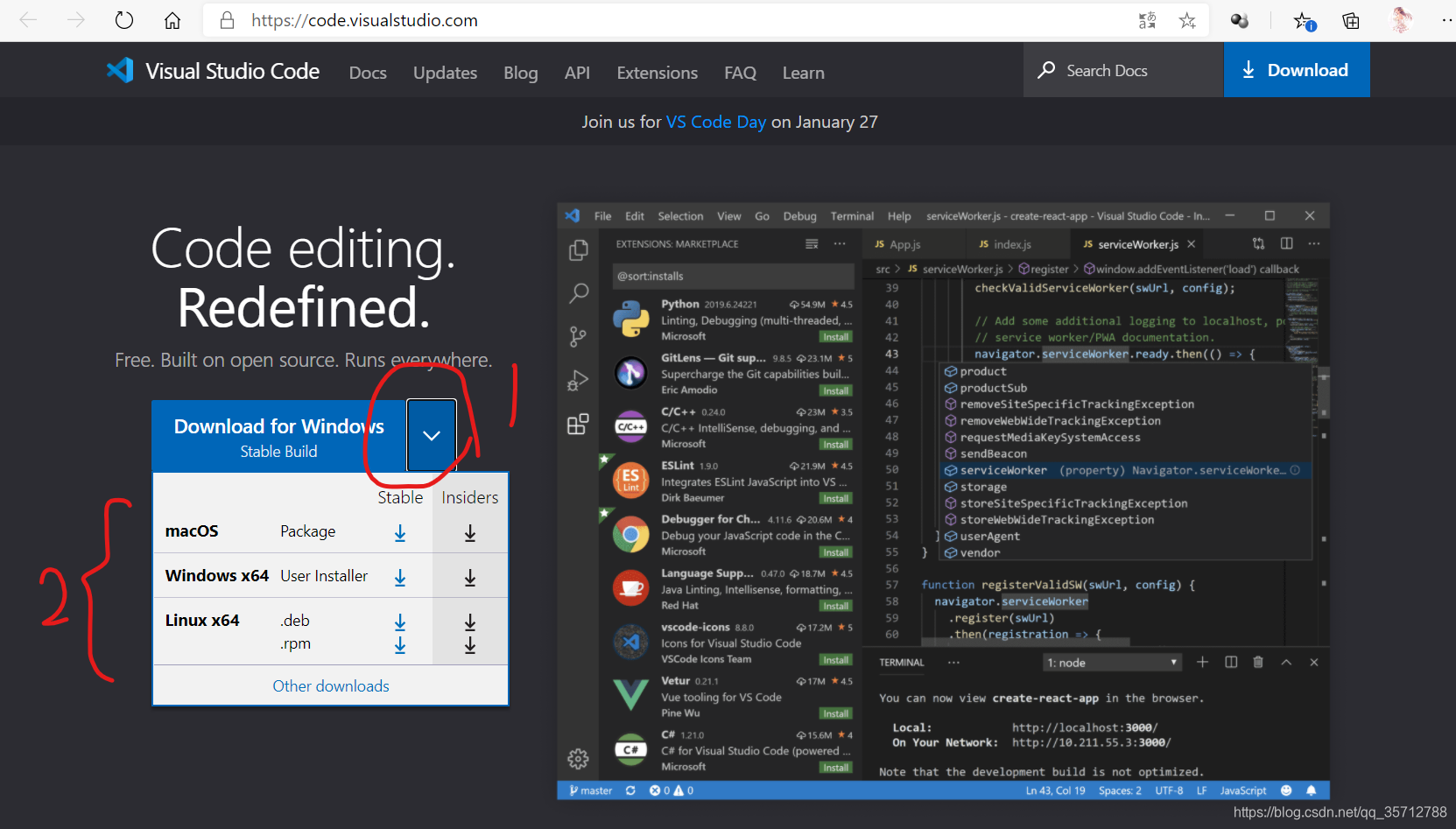Download macOS Stable package

tap(400, 532)
